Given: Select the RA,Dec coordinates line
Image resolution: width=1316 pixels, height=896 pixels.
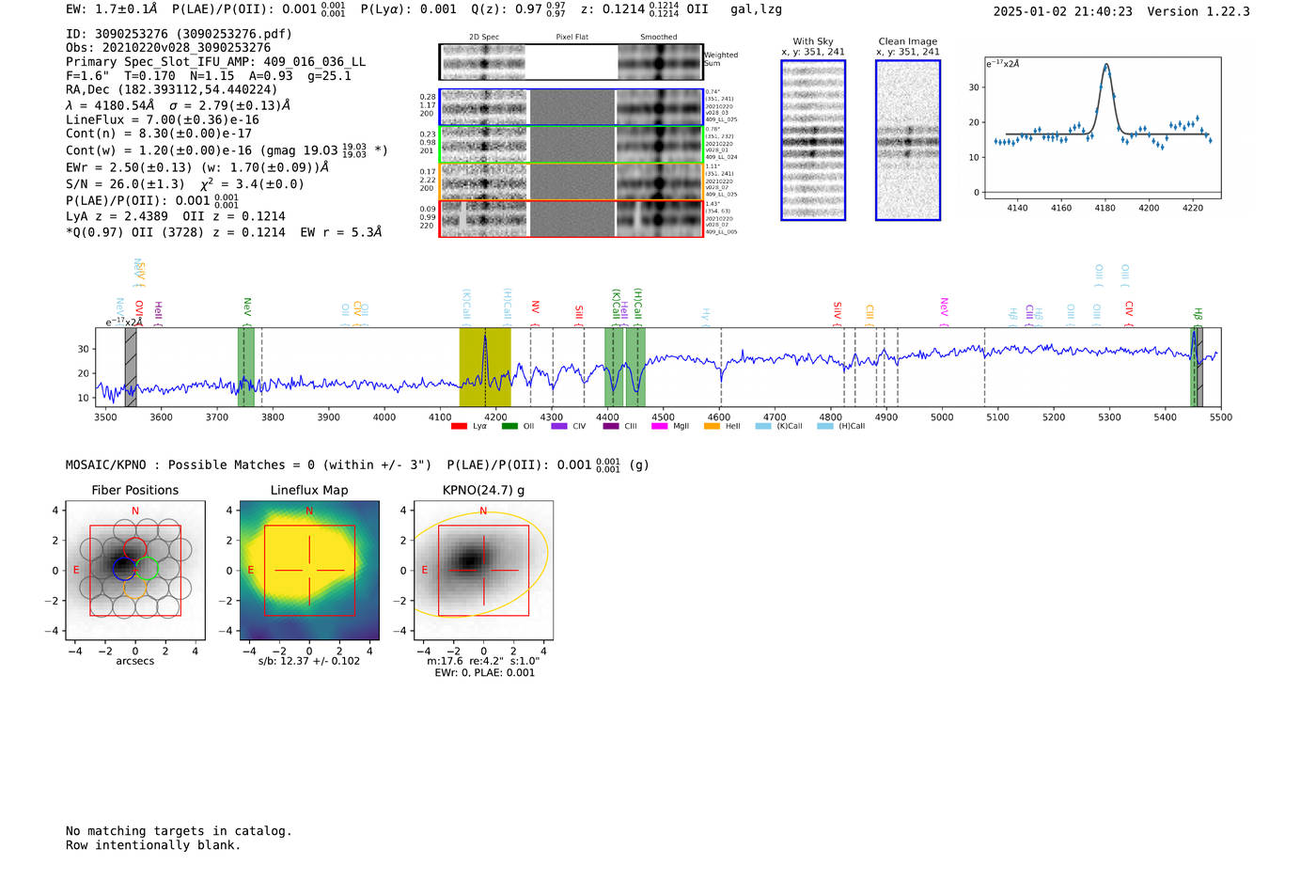Looking at the screenshot, I should coord(171,90).
